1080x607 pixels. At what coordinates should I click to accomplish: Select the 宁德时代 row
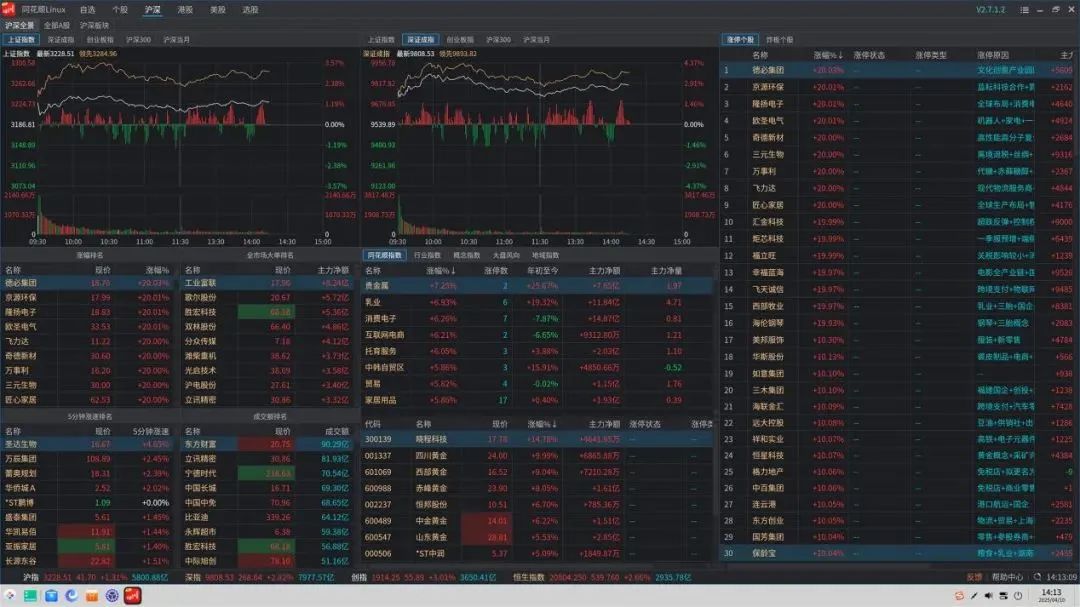(267, 473)
